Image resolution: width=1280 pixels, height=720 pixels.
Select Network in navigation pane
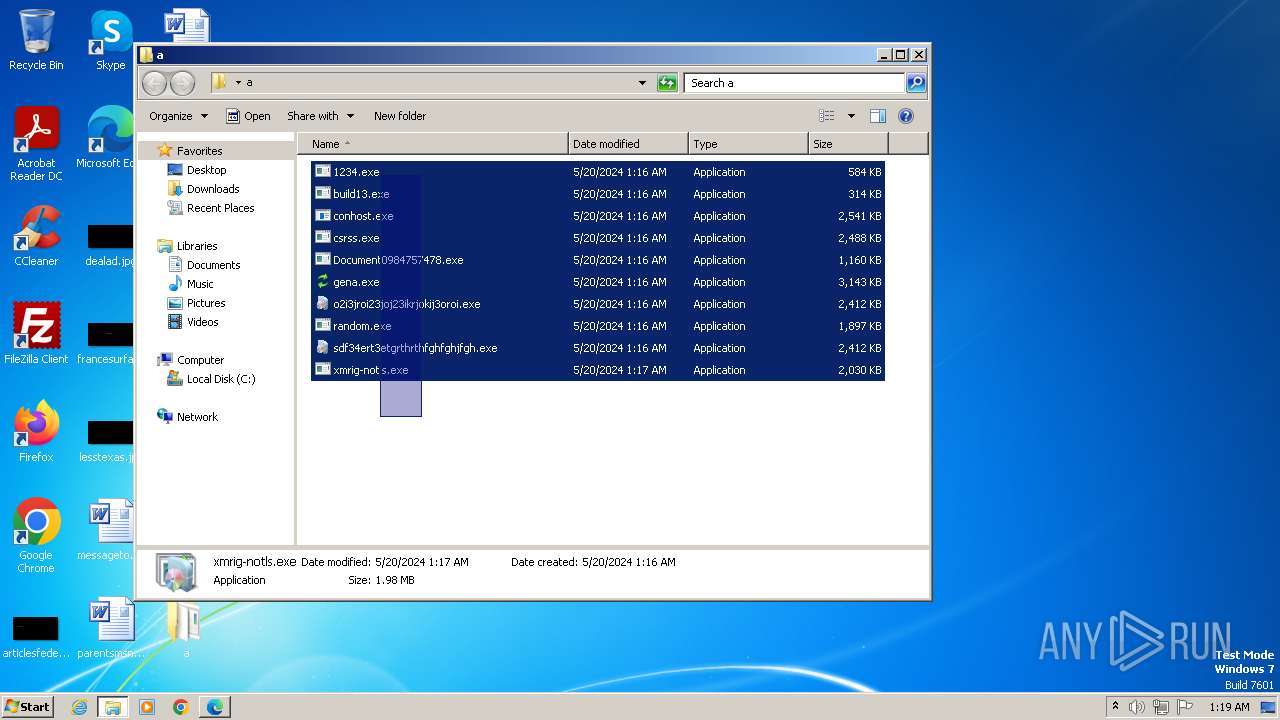pos(187,417)
